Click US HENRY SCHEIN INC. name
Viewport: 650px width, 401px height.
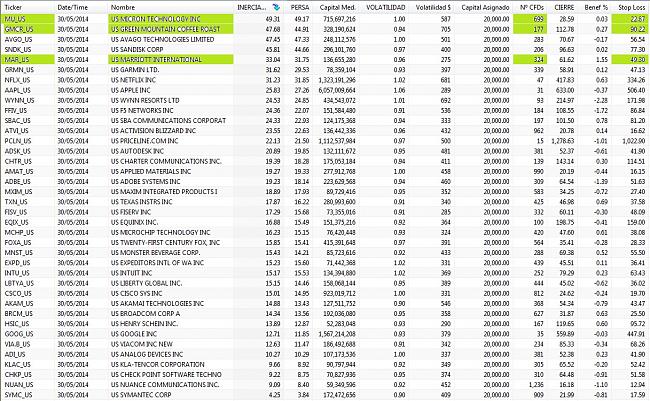pos(144,324)
